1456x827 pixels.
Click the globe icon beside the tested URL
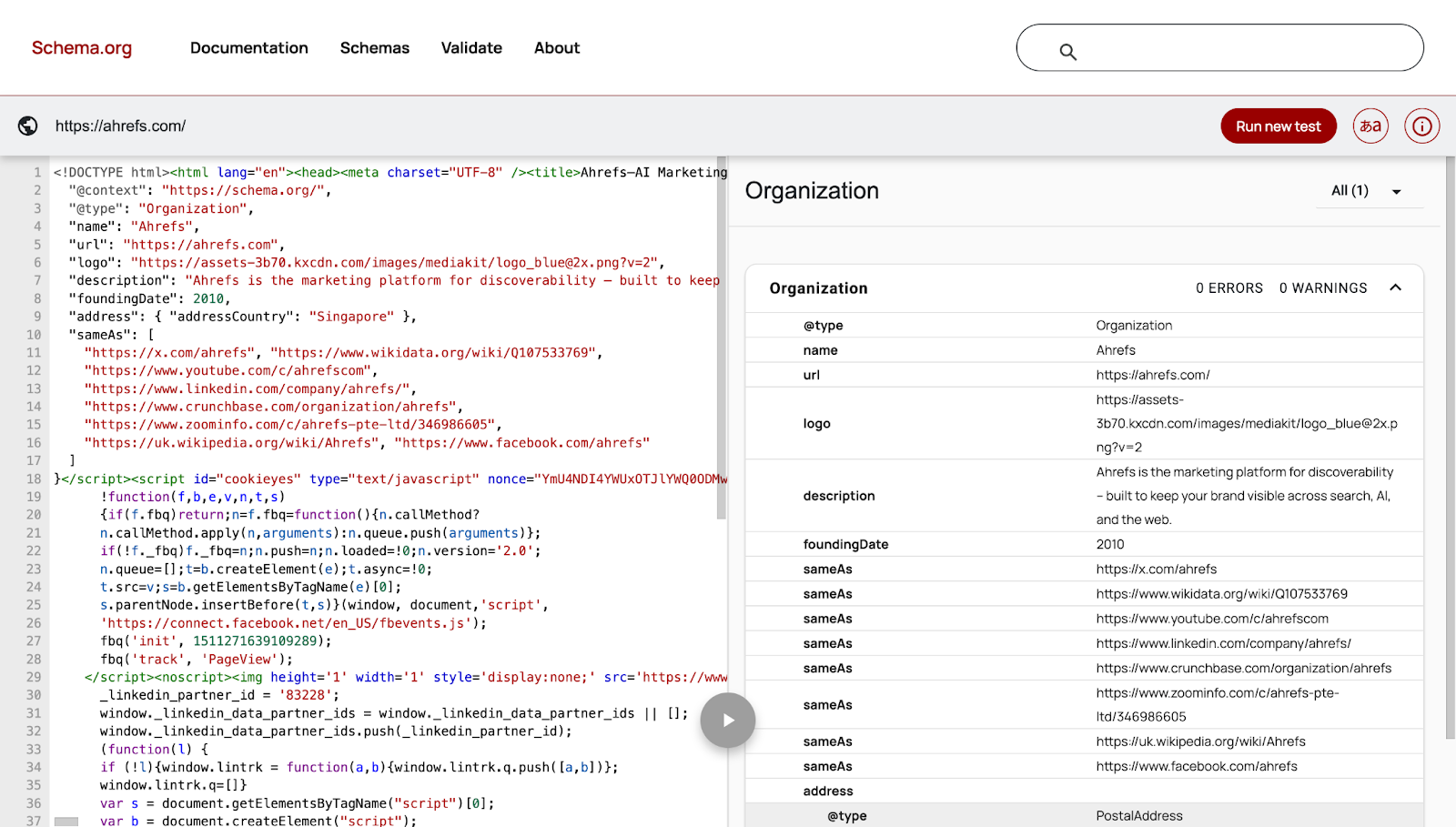(x=26, y=126)
